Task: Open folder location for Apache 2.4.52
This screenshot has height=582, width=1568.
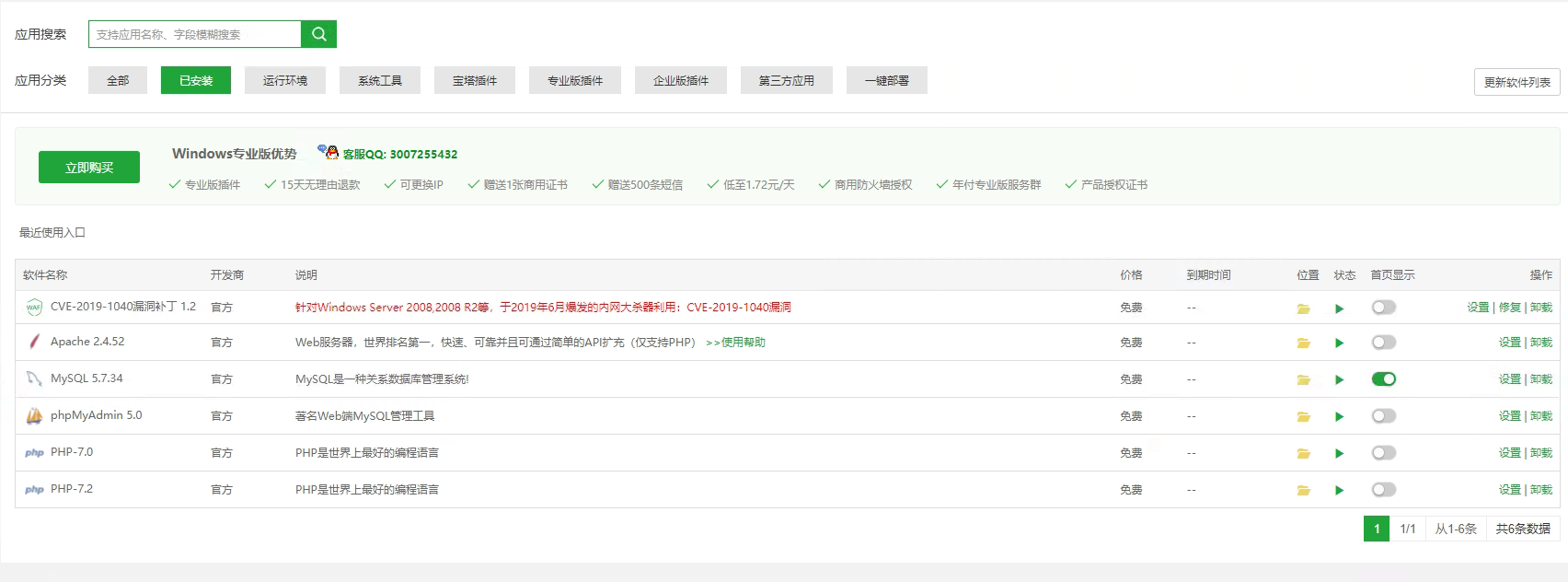Action: pyautogui.click(x=1303, y=343)
